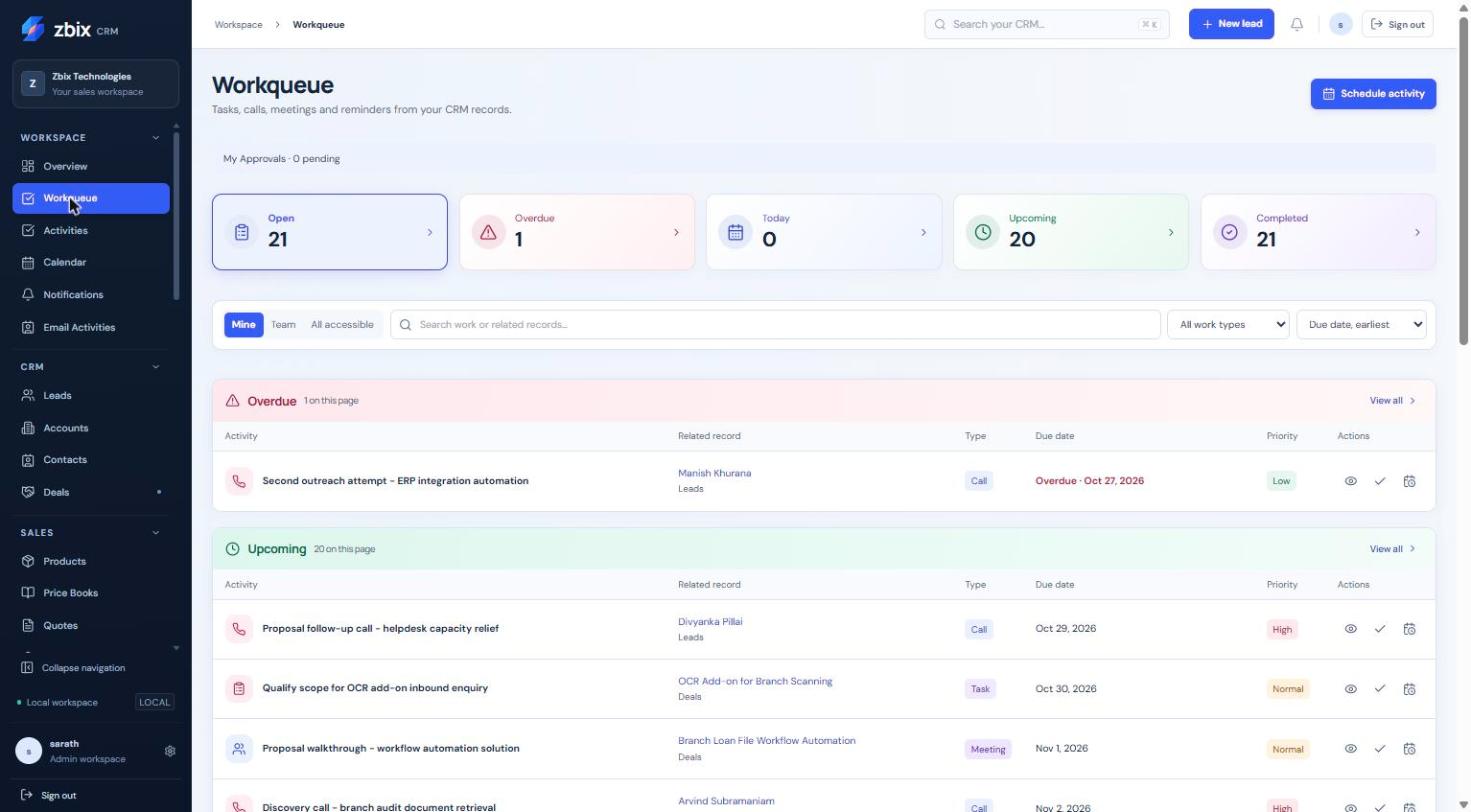View the workflow automation proposal walkthrough

coord(1350,749)
